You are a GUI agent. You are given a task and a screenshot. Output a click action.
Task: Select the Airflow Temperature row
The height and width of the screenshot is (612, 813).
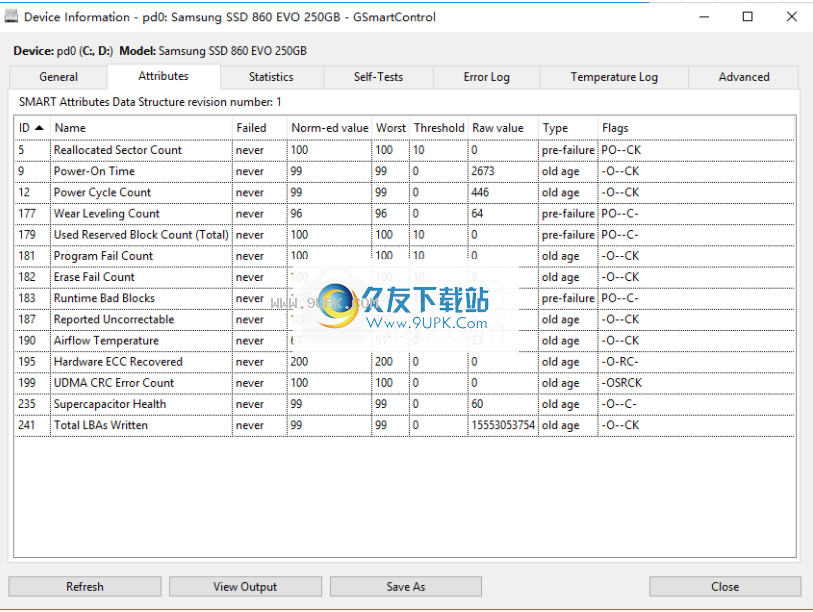point(404,341)
